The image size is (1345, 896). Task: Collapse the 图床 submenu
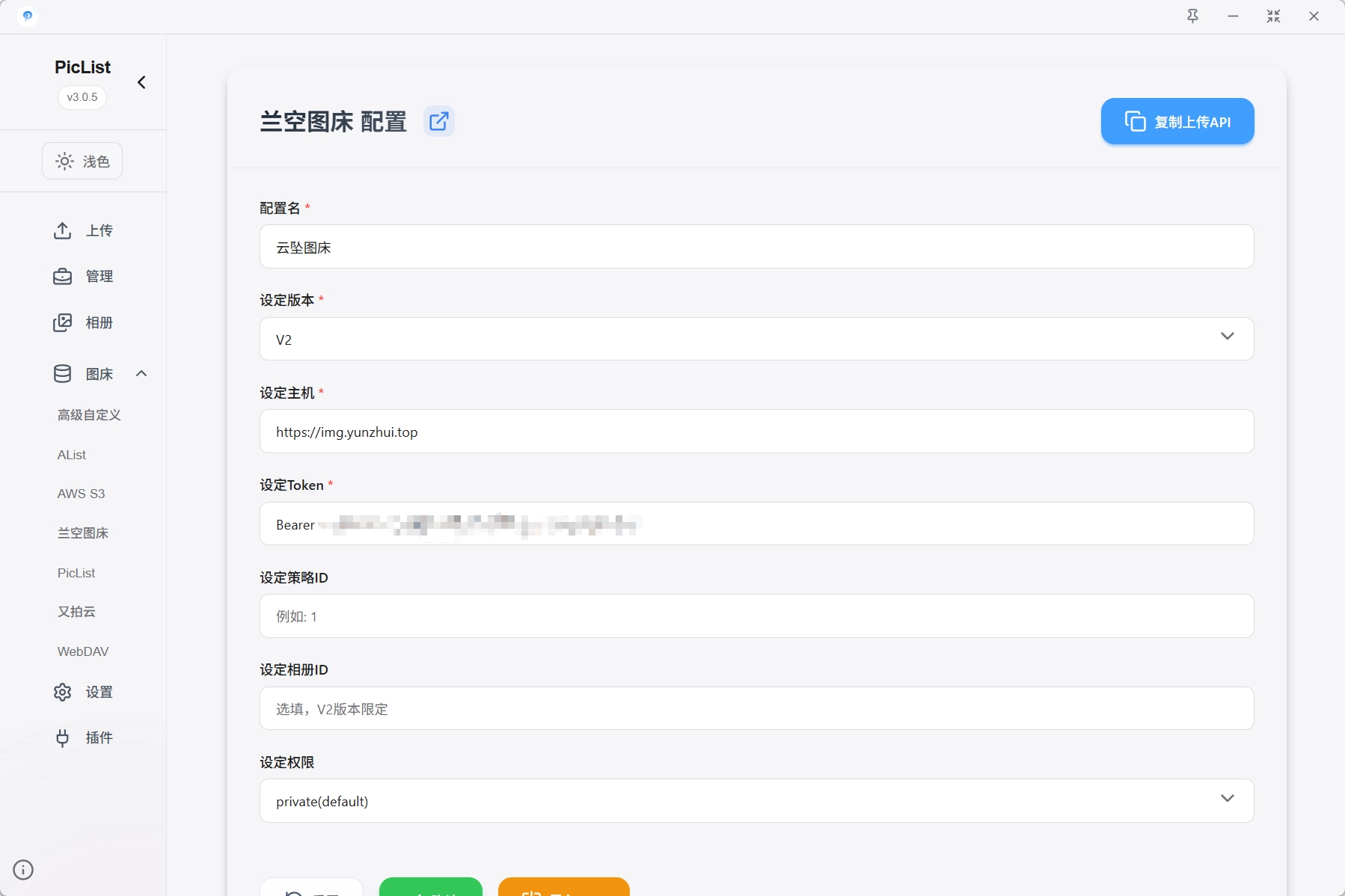tap(141, 374)
